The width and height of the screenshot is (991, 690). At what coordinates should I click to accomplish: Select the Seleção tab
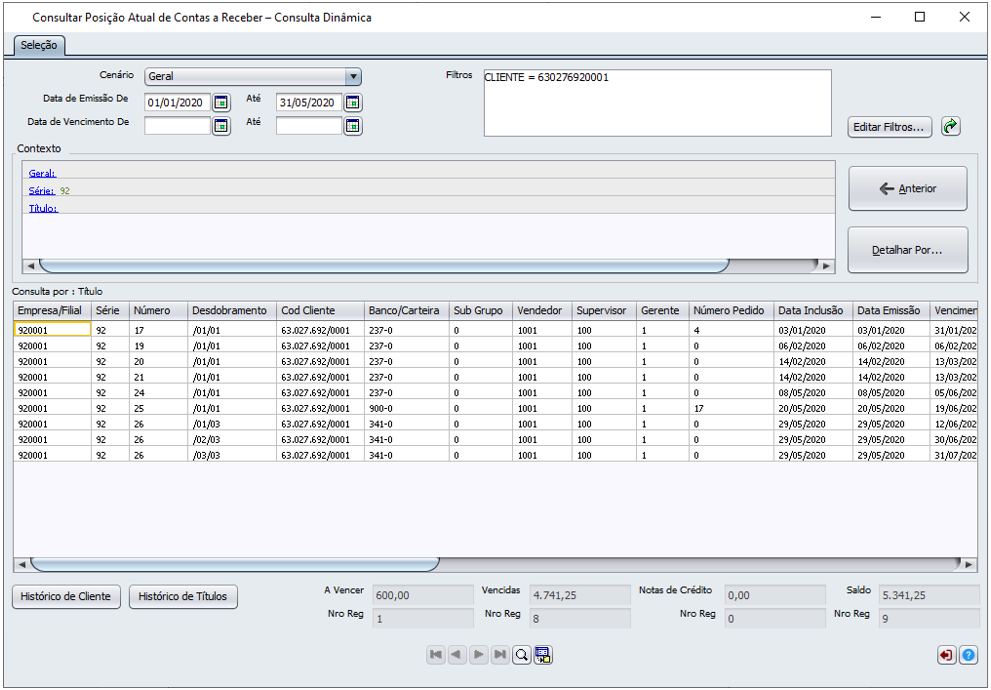tap(39, 45)
